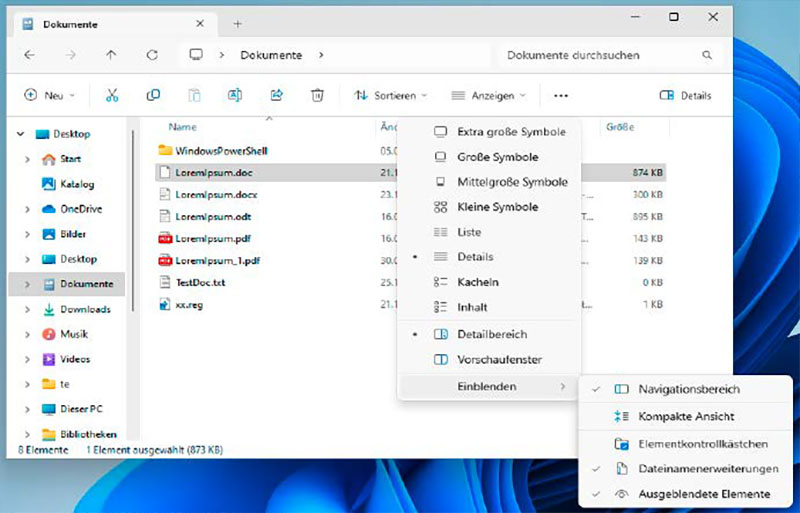Sort by the Name column header
The width and height of the screenshot is (800, 513).
point(183,127)
